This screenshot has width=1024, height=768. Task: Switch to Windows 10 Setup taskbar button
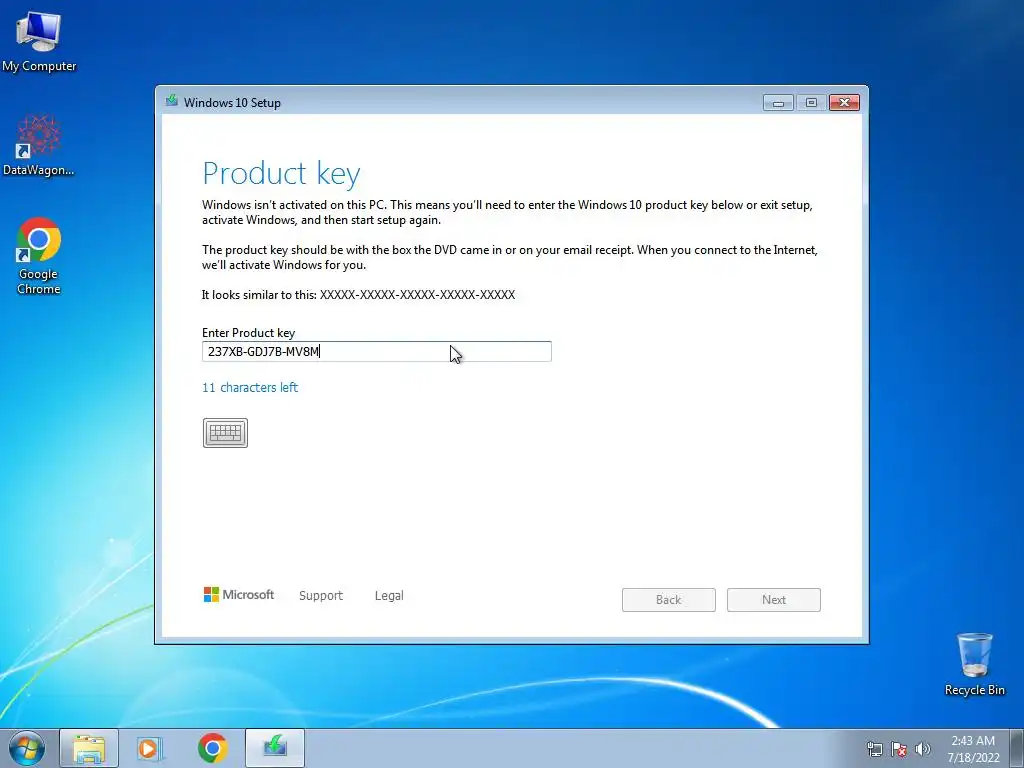(x=275, y=748)
